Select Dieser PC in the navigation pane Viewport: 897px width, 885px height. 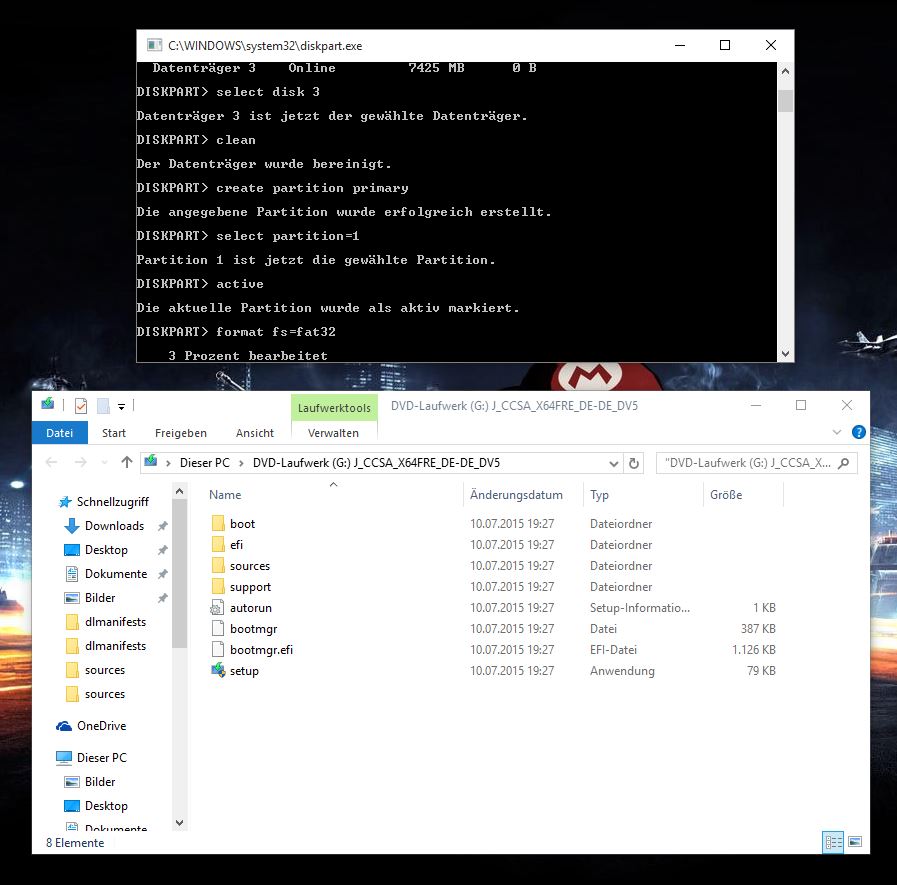[x=101, y=757]
